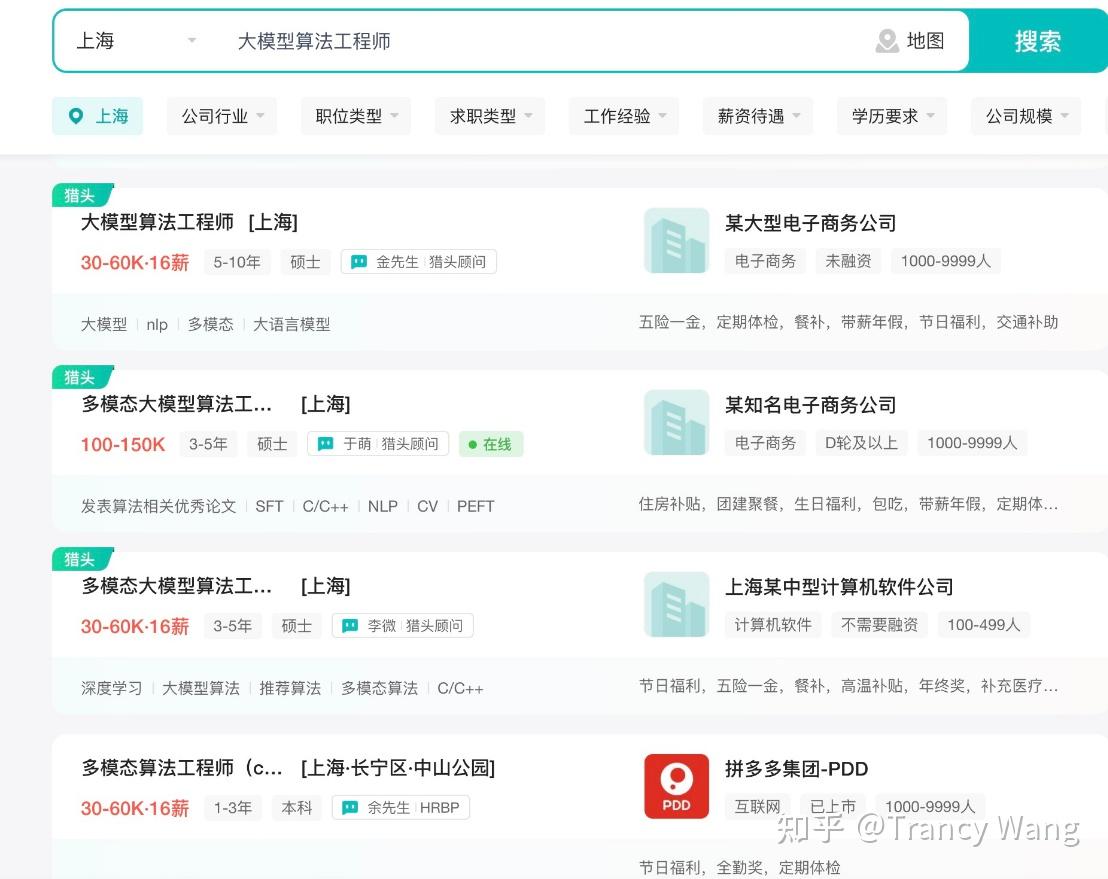
Task: Click the 发表算法相关优秀论文 tag
Action: (x=158, y=506)
